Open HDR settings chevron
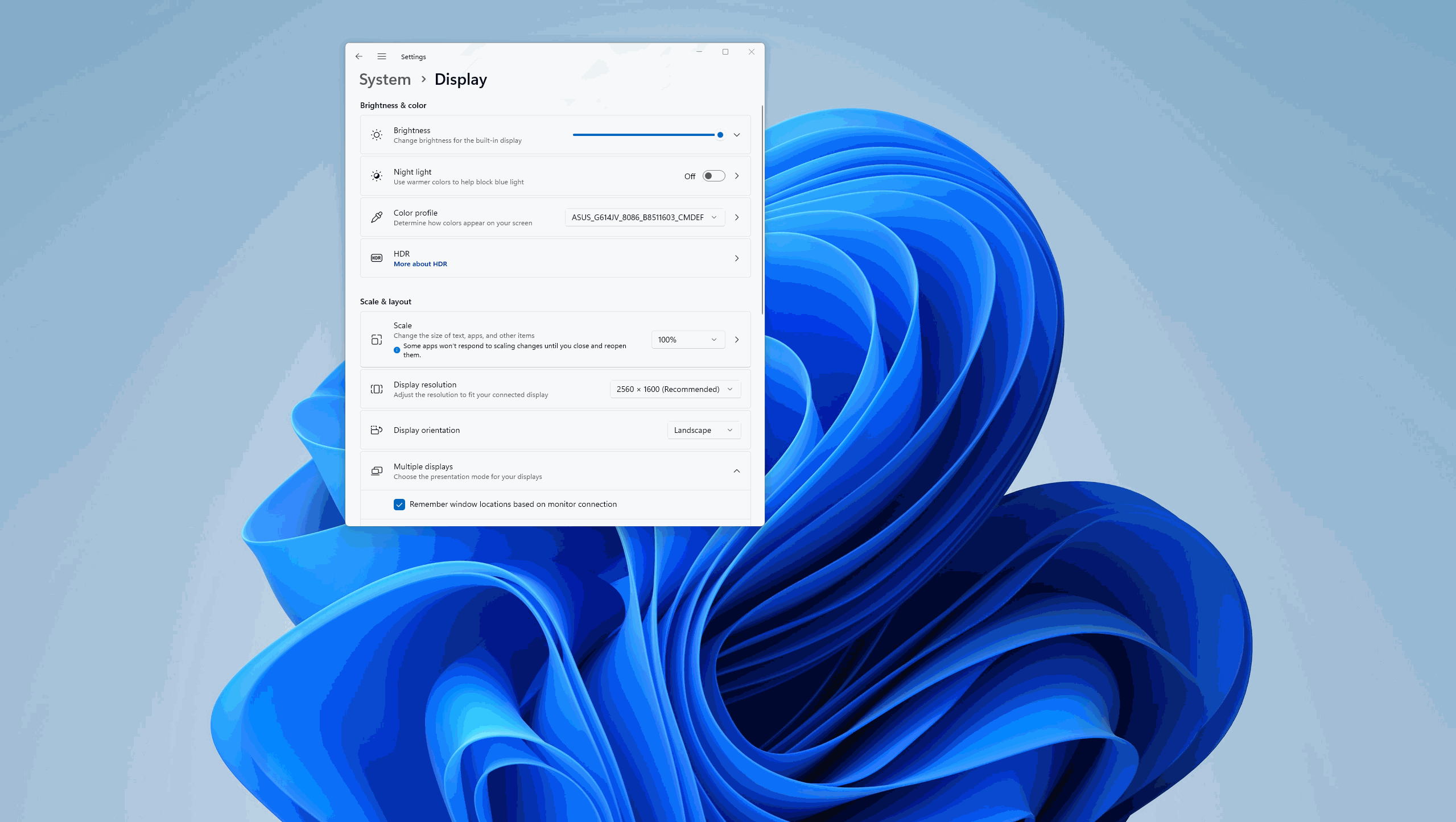 737,258
